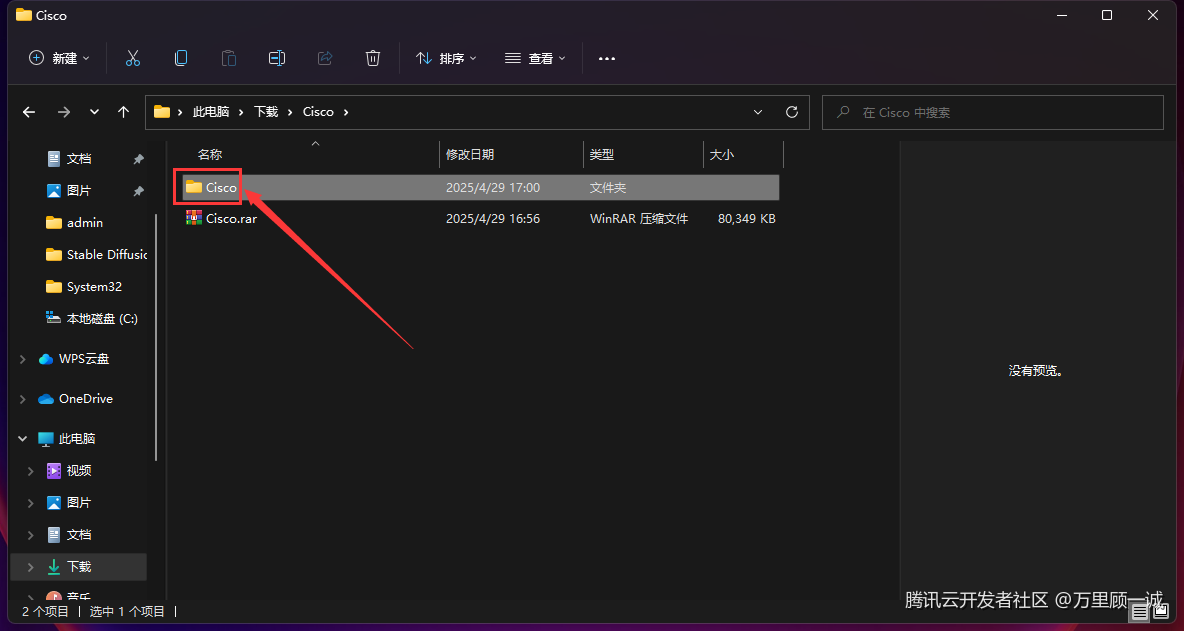This screenshot has width=1184, height=631.
Task: Open the 查看 (View) dropdown
Action: coord(535,58)
